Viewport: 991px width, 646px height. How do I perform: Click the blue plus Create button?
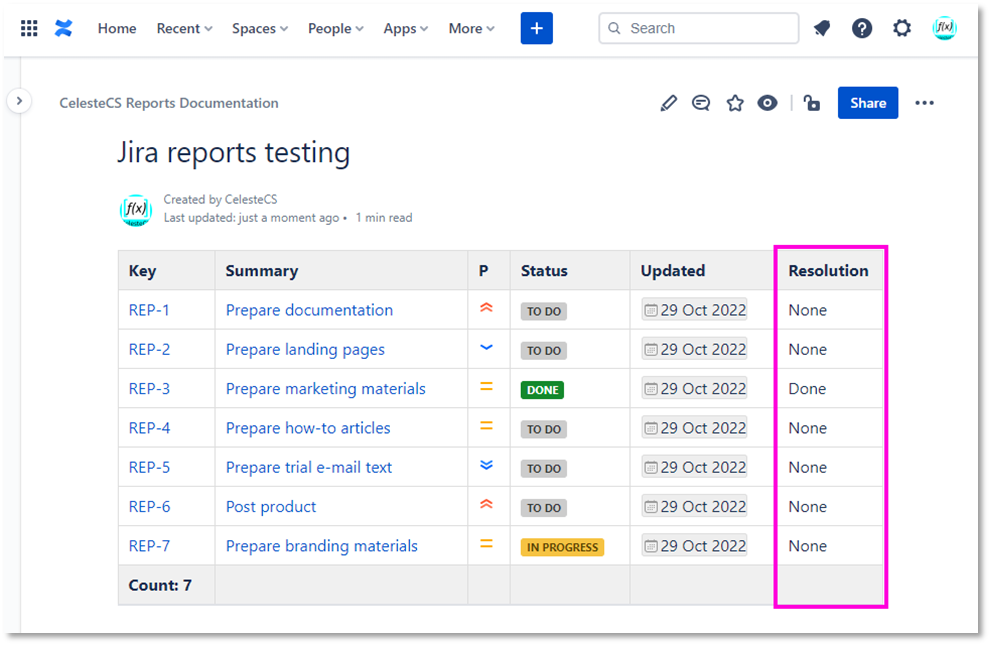pos(537,28)
